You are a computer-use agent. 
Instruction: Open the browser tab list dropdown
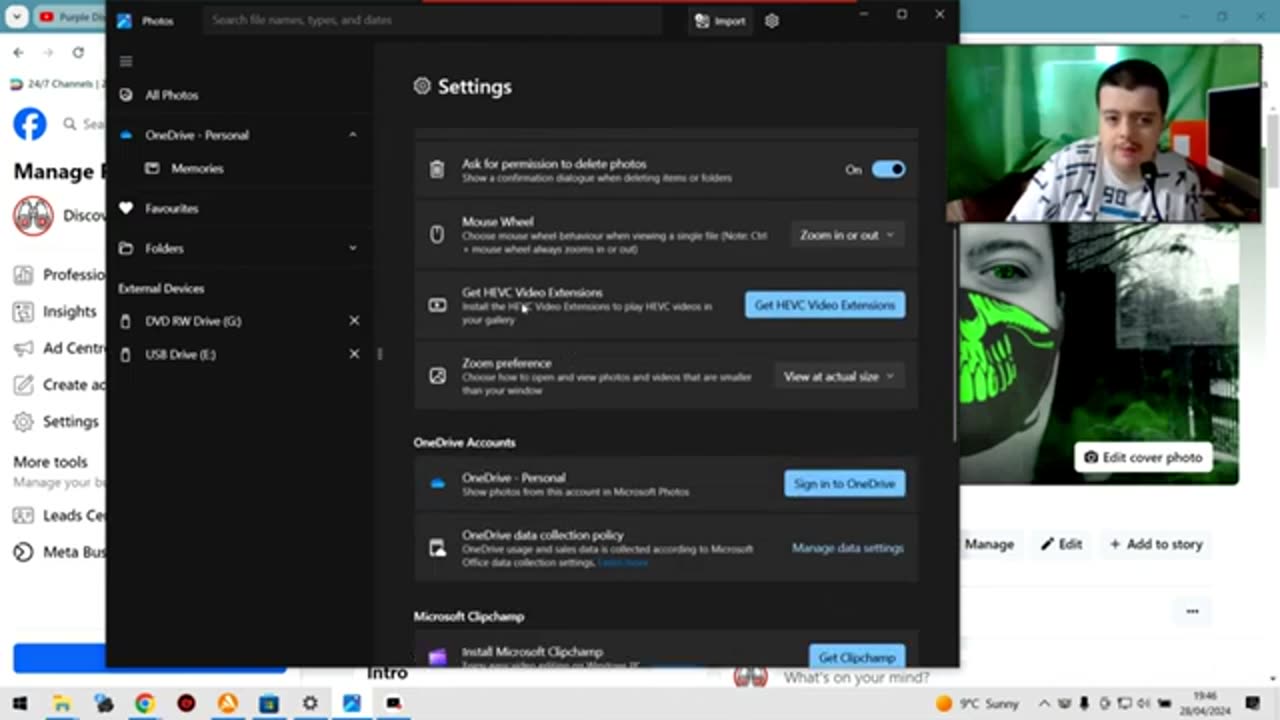(x=16, y=17)
